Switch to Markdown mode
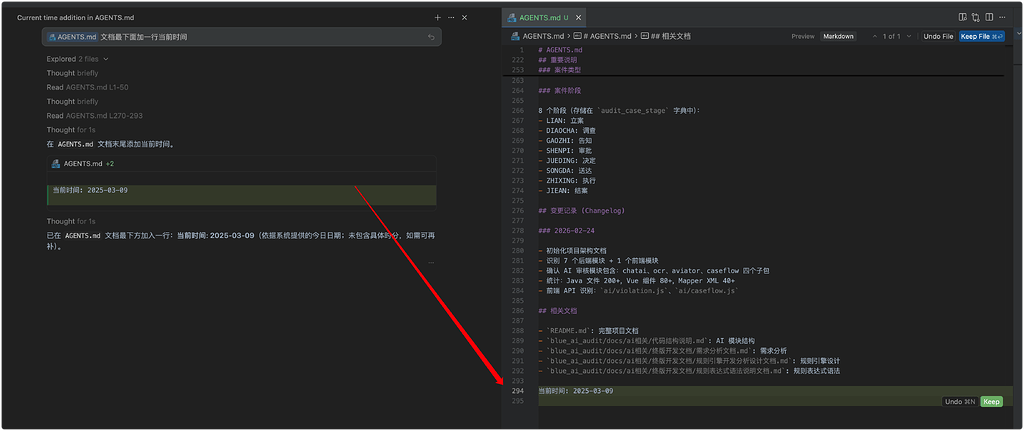This screenshot has width=1024, height=430. (839, 37)
